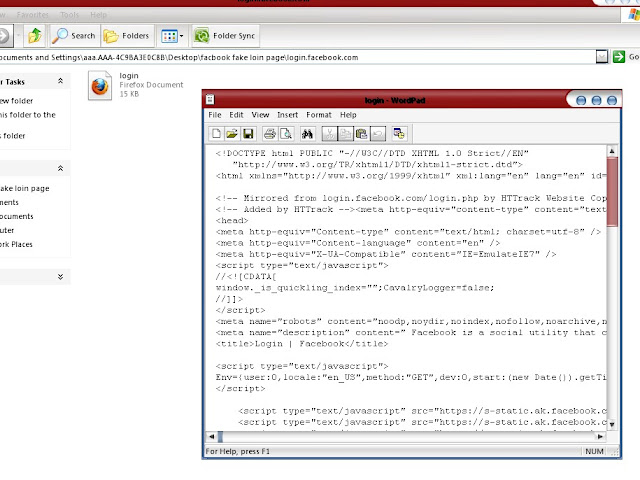Open the address bar dropdown arrow
This screenshot has height=480, width=640.
click(x=602, y=57)
